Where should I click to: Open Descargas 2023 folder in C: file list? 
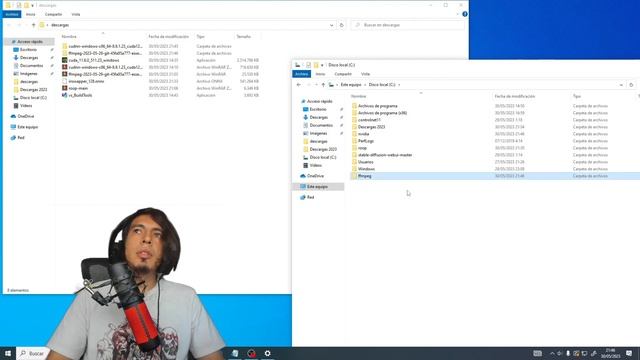tap(371, 127)
